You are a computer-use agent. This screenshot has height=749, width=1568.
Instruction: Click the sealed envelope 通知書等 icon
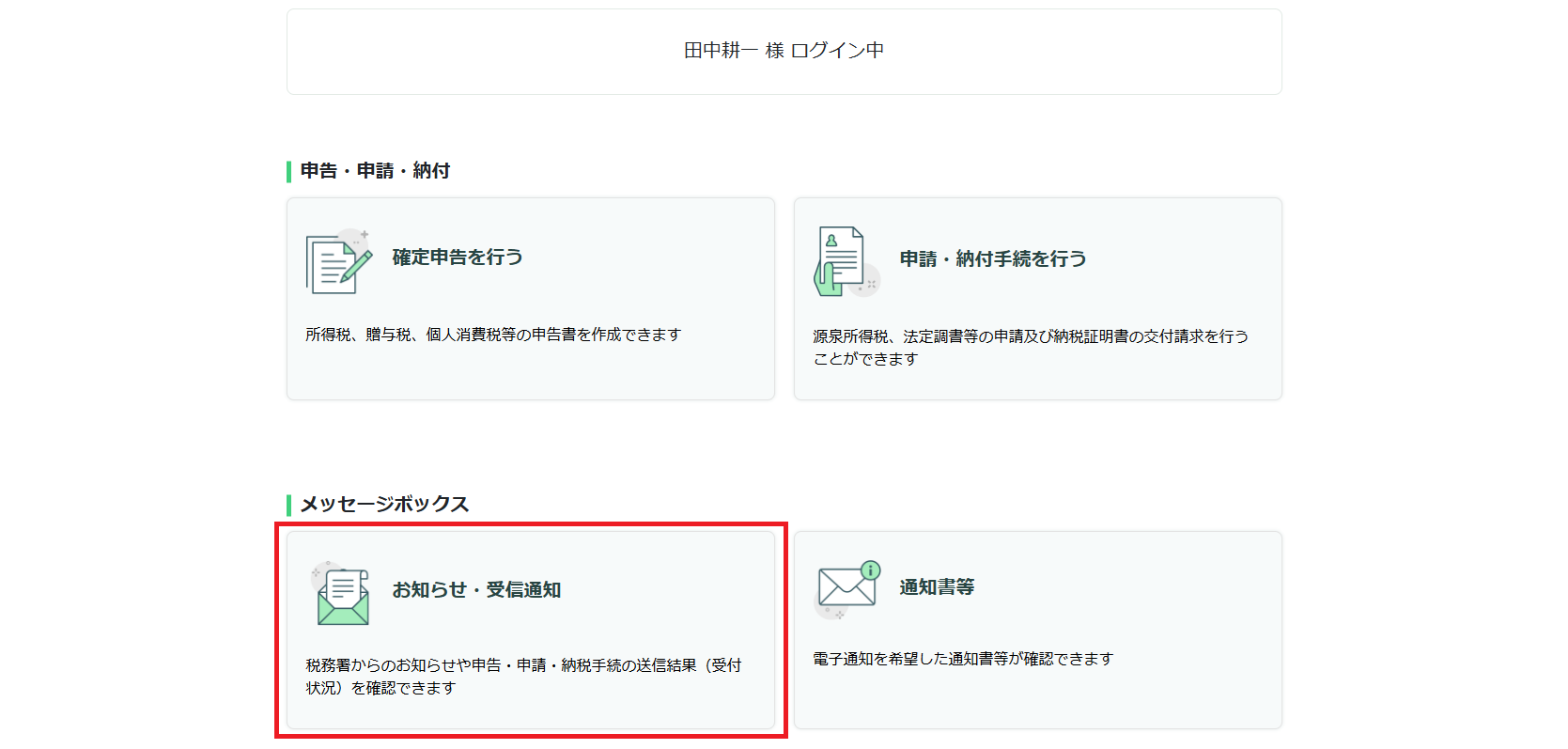(846, 588)
